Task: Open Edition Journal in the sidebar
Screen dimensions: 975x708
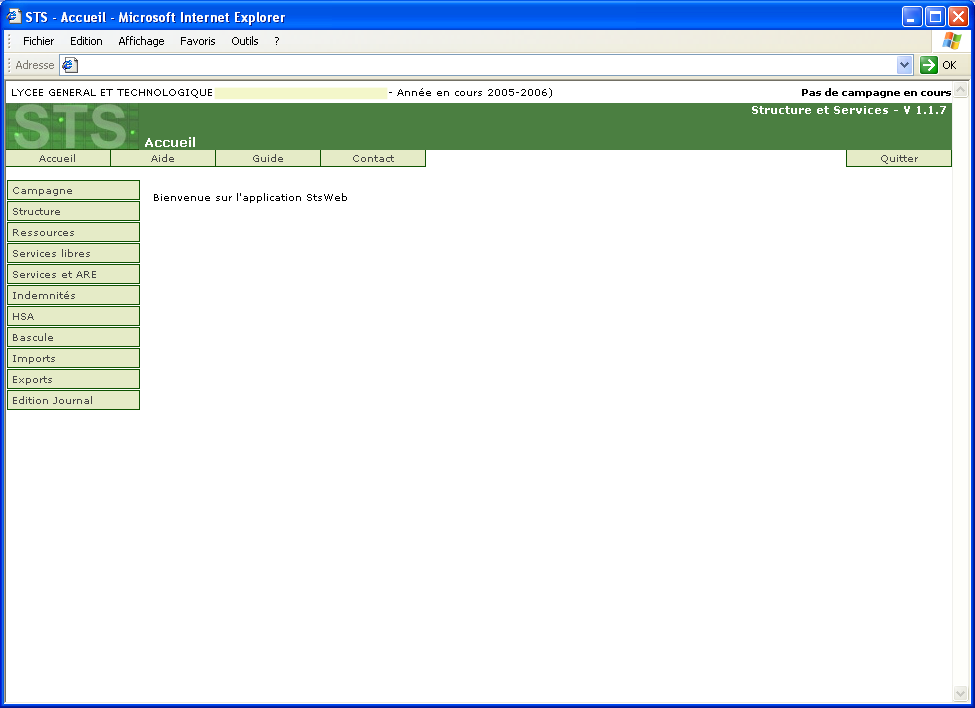Action: (73, 400)
